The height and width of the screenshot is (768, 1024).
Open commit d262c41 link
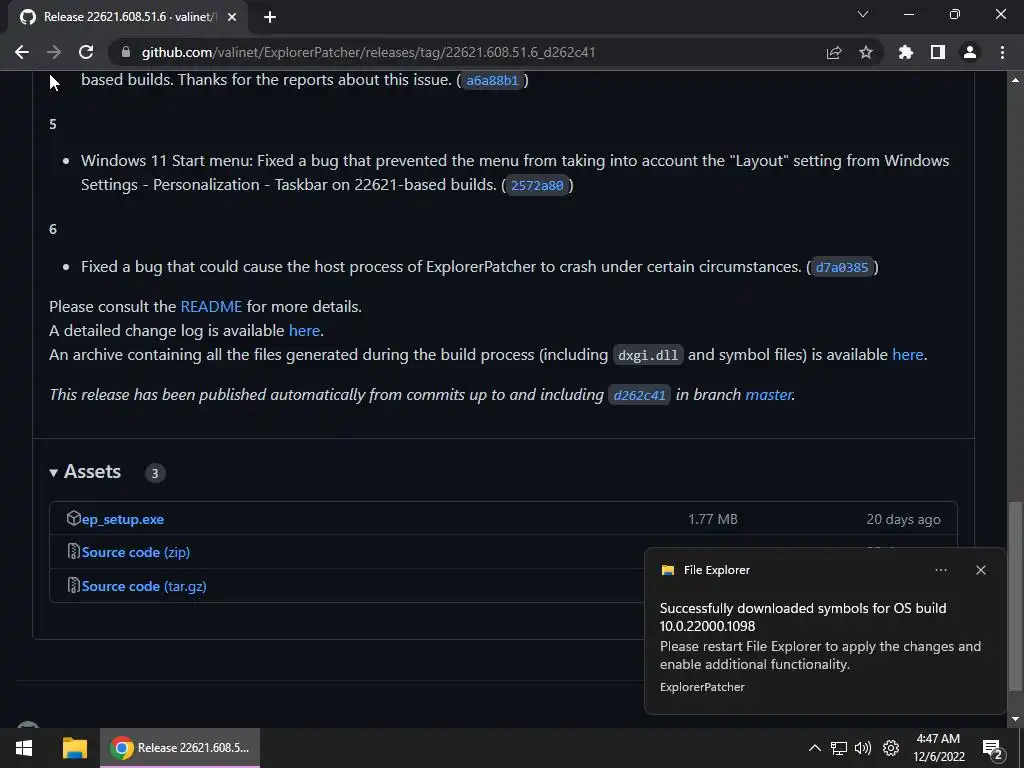(639, 395)
